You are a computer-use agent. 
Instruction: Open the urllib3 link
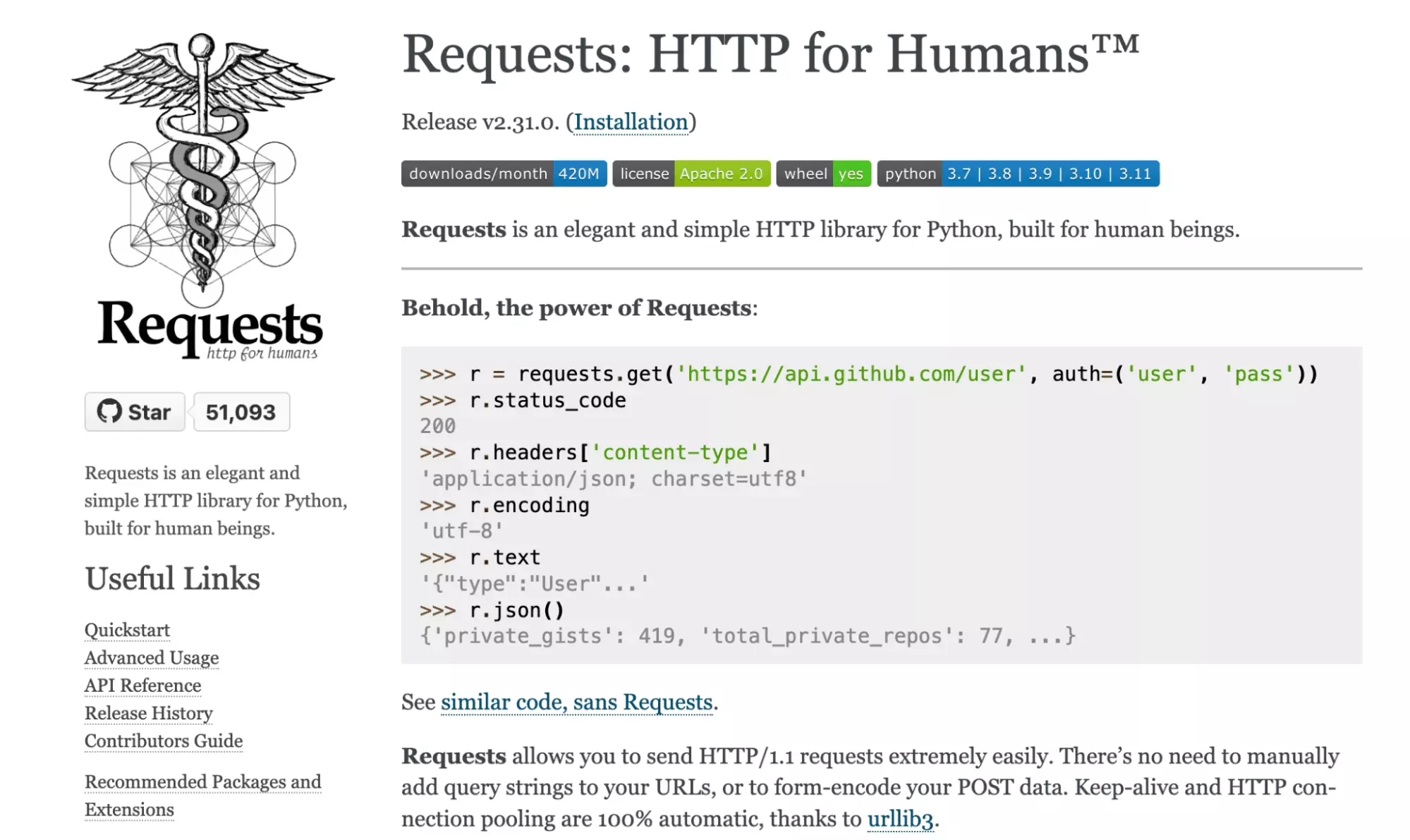pos(901,818)
